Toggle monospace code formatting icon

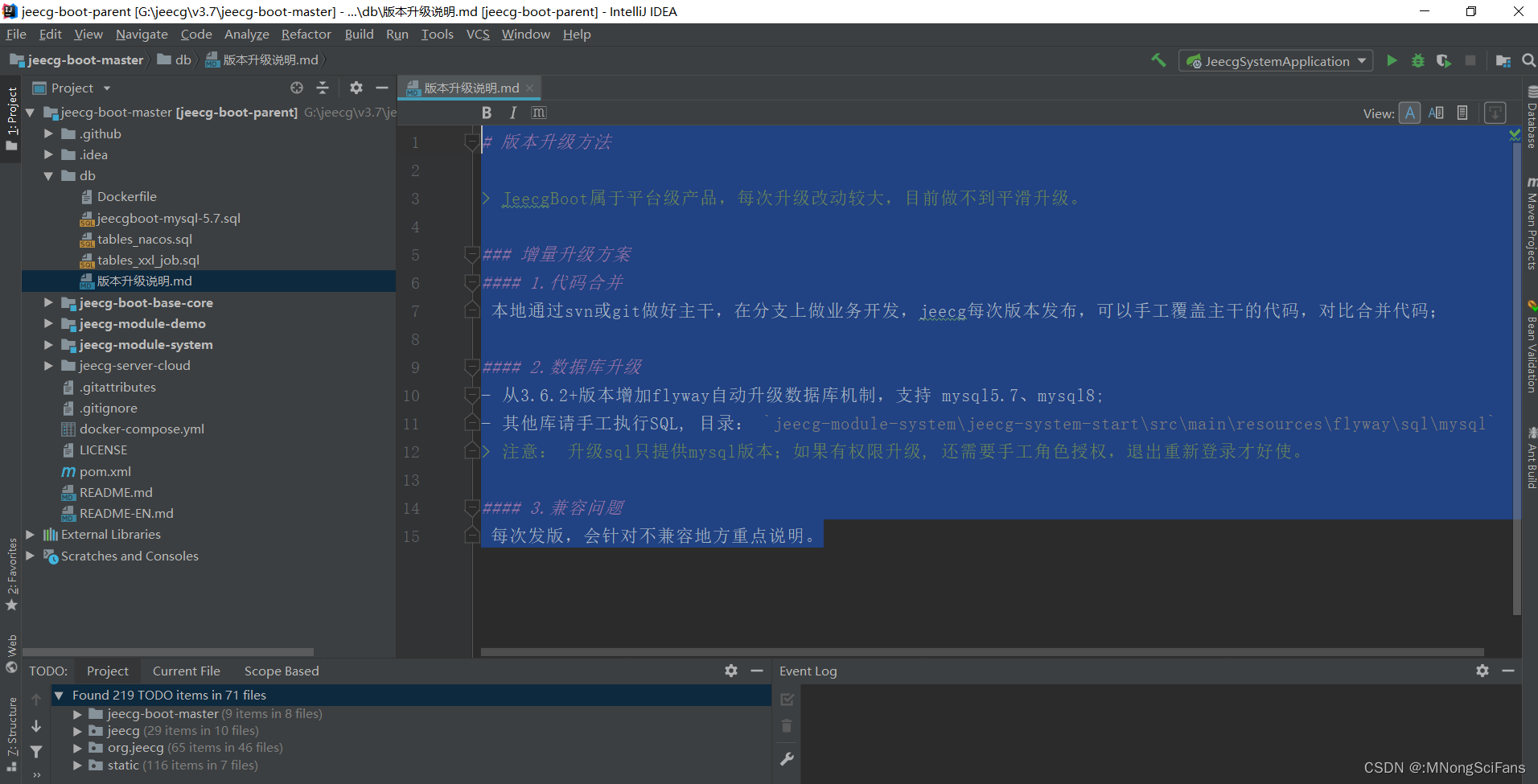click(x=539, y=113)
